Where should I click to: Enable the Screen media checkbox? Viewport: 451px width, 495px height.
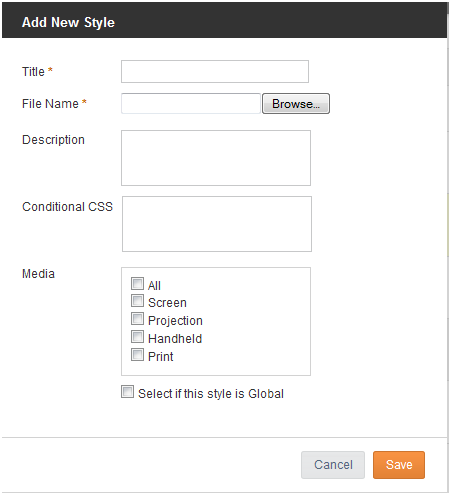[137, 301]
